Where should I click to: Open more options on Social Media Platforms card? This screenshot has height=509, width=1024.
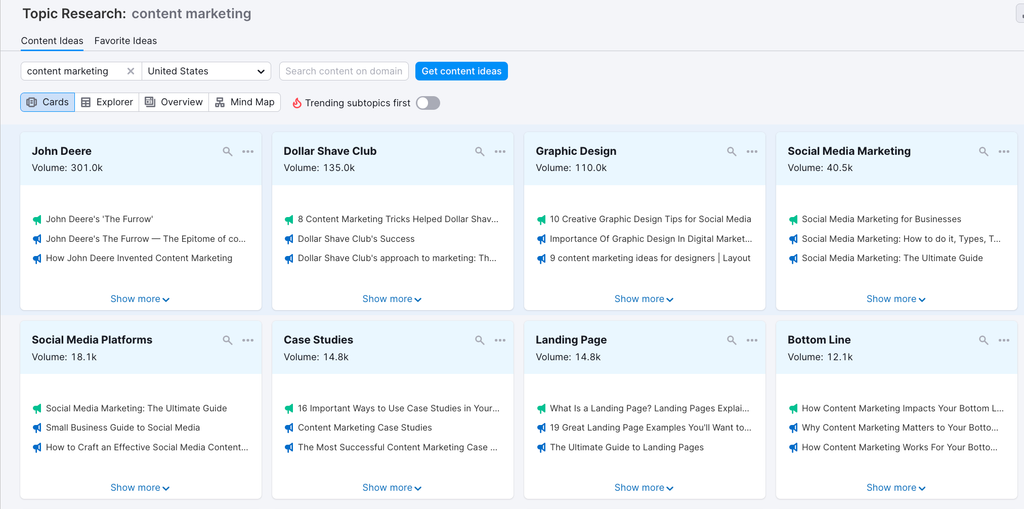point(248,340)
